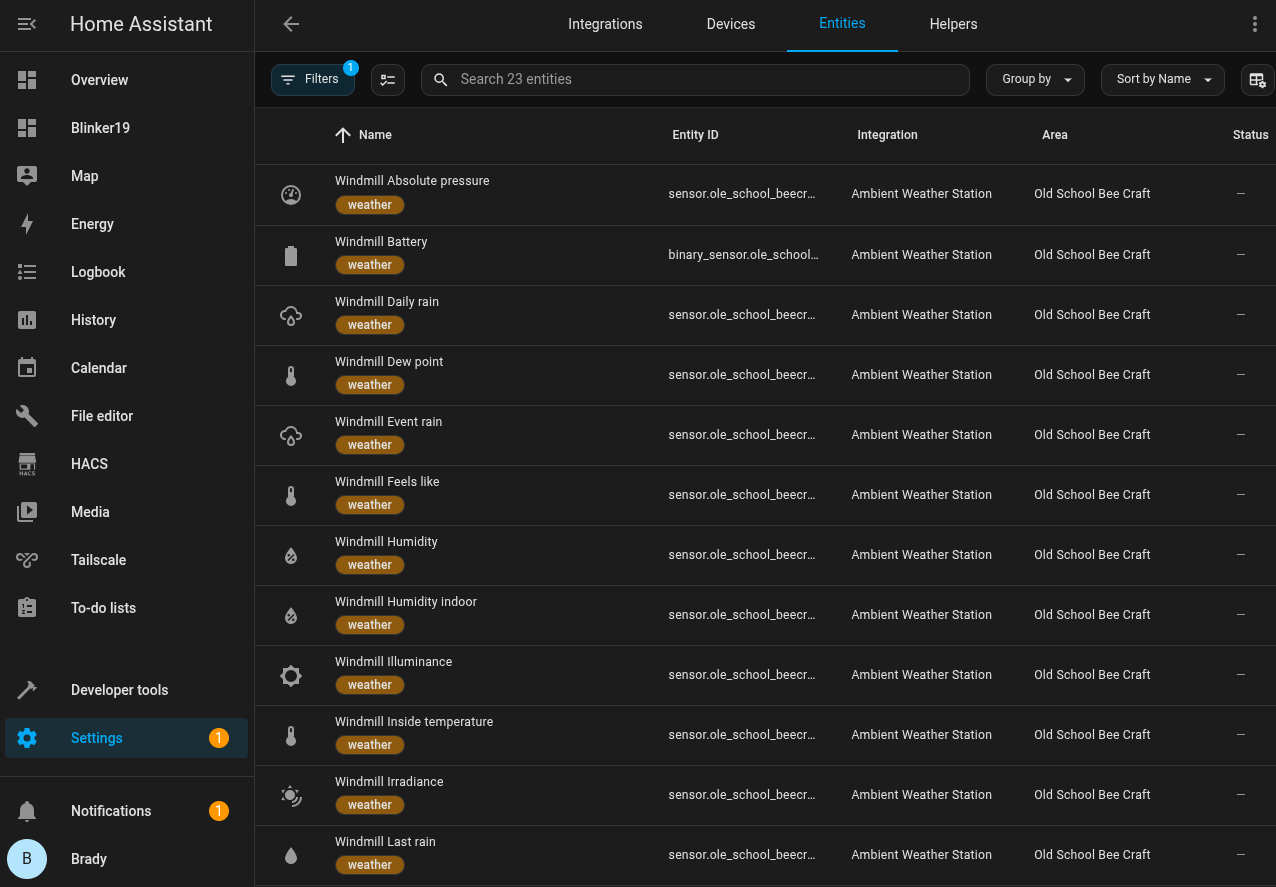Viewport: 1276px width, 887px height.
Task: Open the Filters panel
Action: 313,80
